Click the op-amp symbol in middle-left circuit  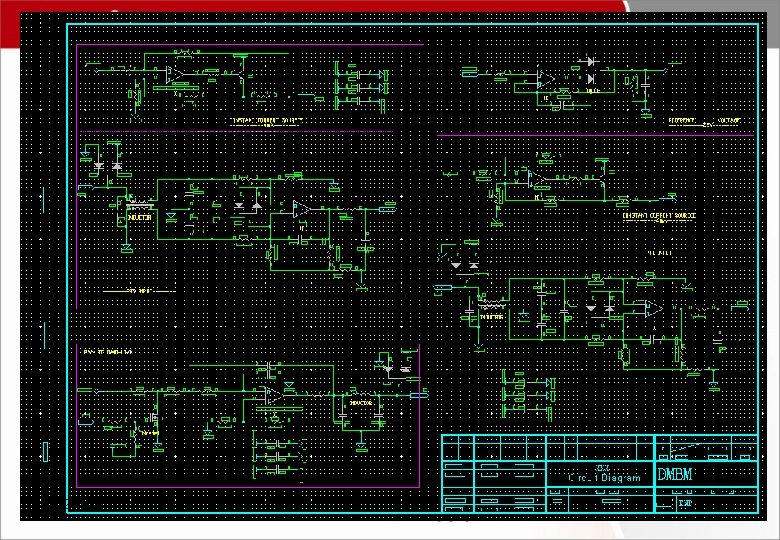point(301,209)
